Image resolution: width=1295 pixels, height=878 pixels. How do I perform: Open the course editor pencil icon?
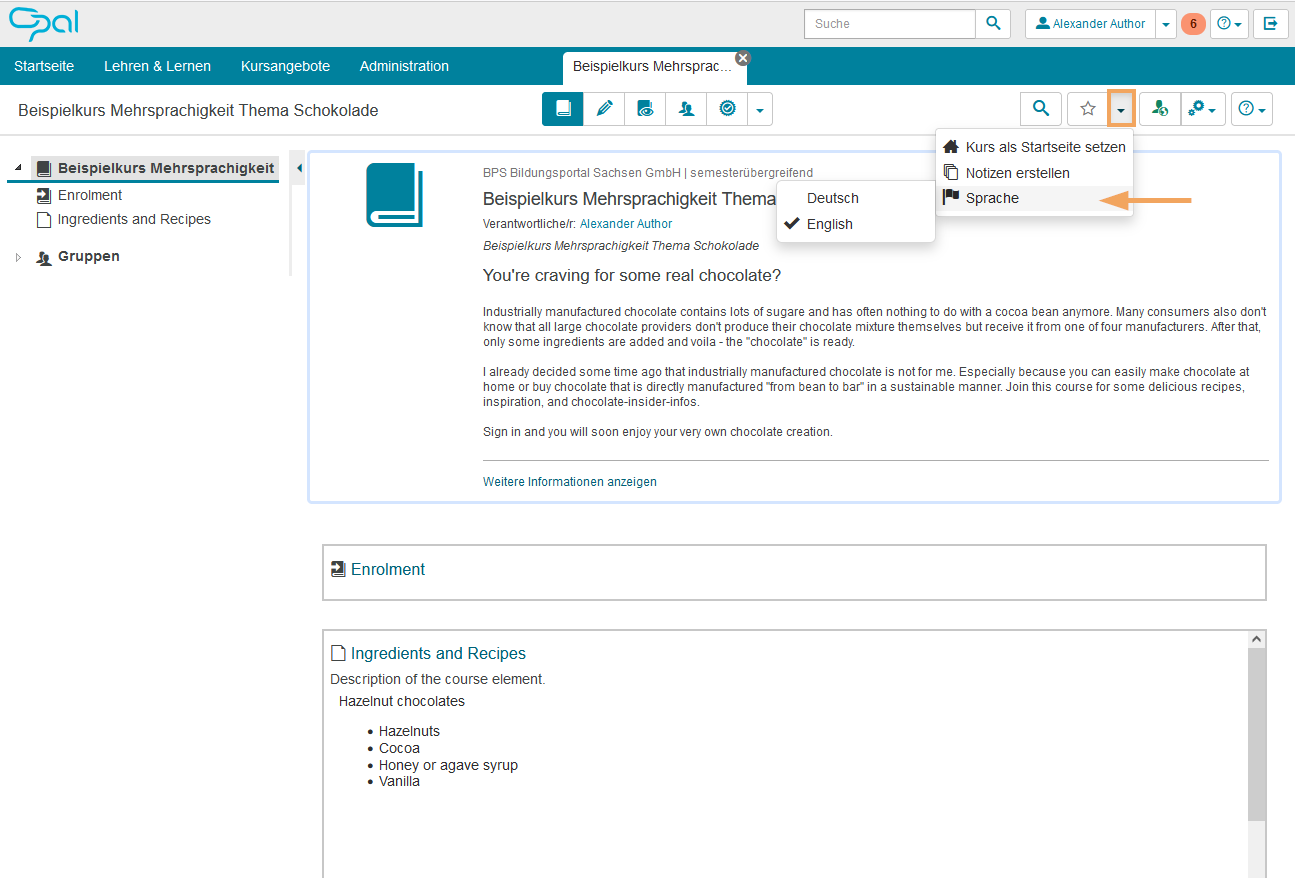coord(604,109)
